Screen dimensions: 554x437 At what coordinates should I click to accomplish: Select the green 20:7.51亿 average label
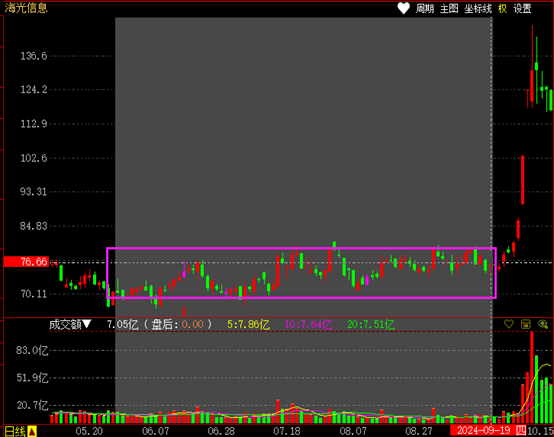click(x=371, y=324)
